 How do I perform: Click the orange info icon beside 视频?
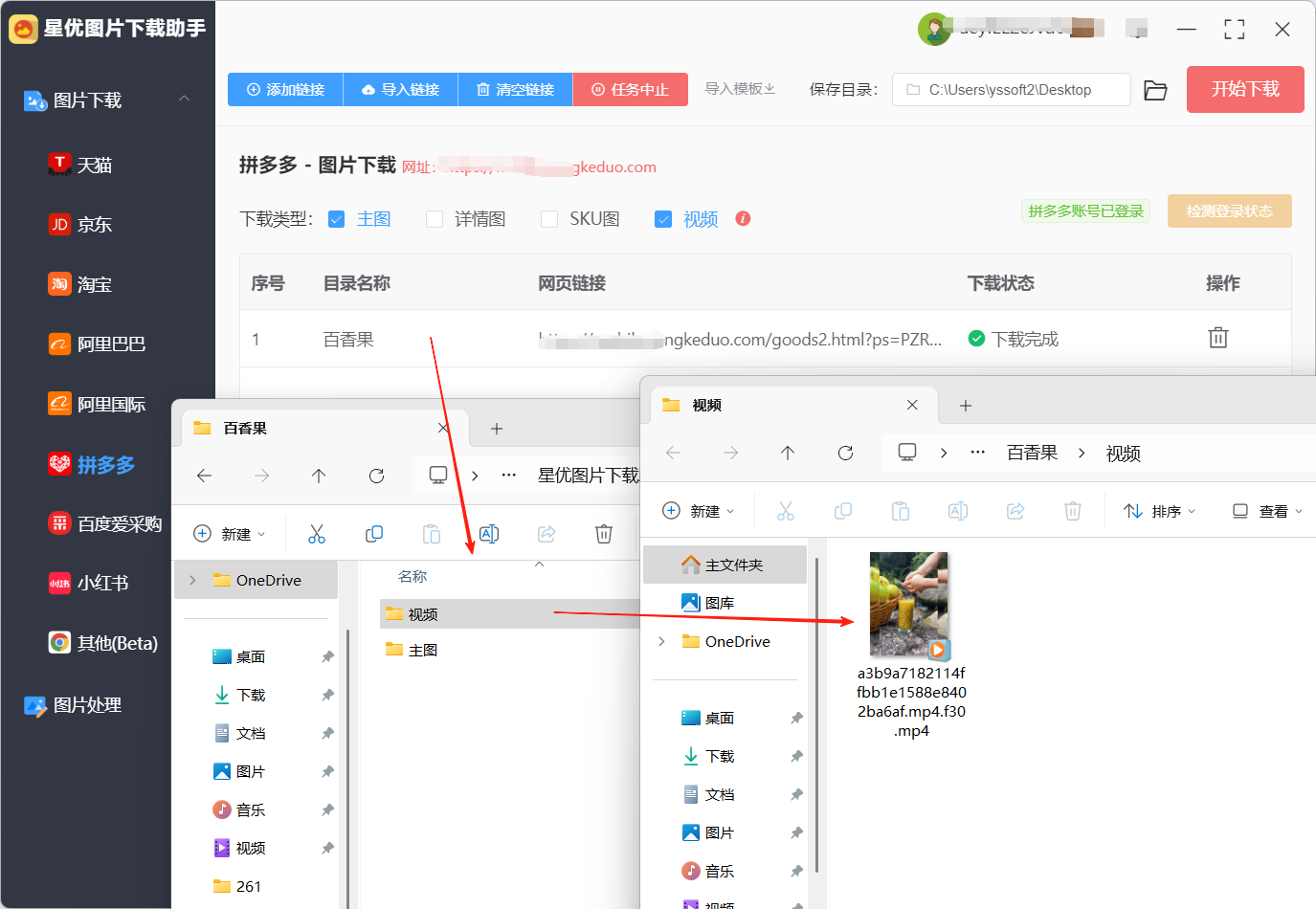click(743, 218)
